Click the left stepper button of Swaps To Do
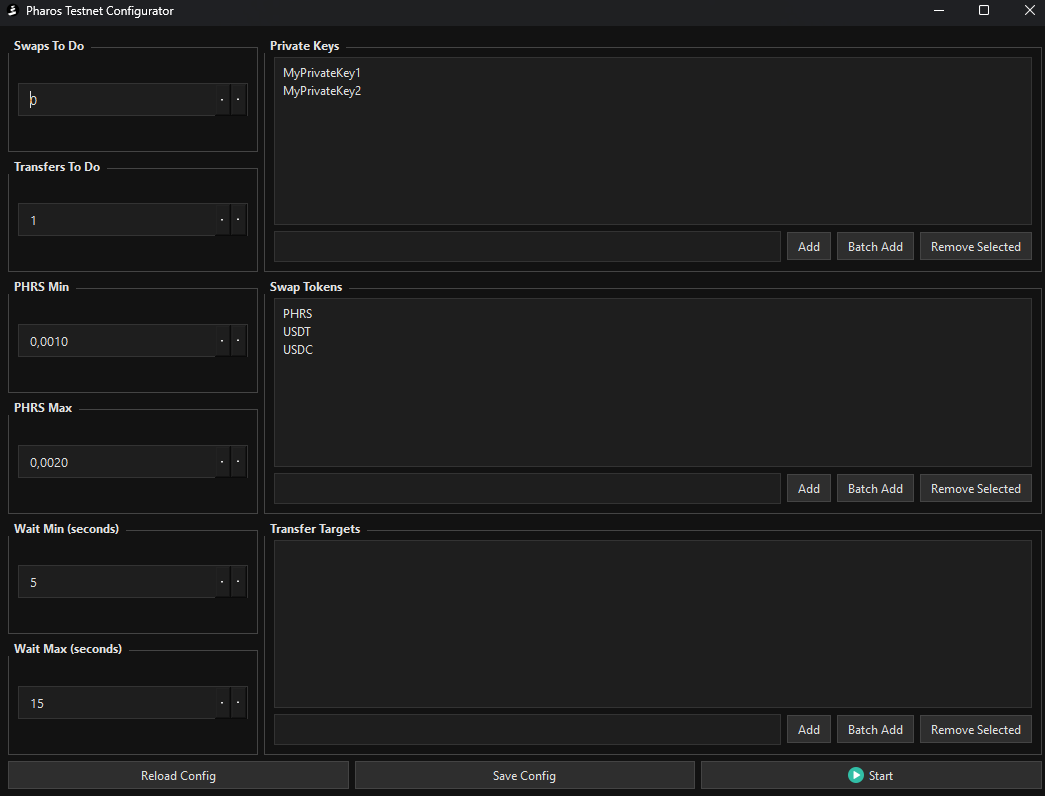 pos(222,100)
